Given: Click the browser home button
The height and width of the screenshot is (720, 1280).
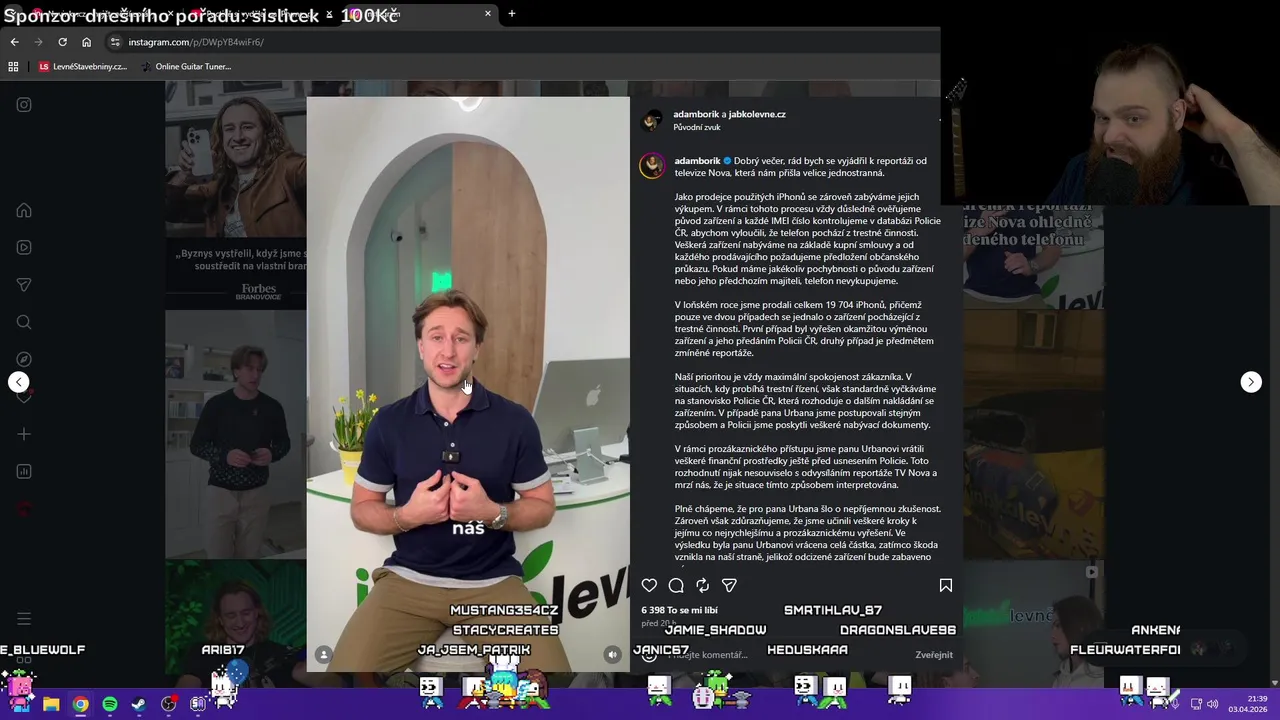Looking at the screenshot, I should point(86,42).
